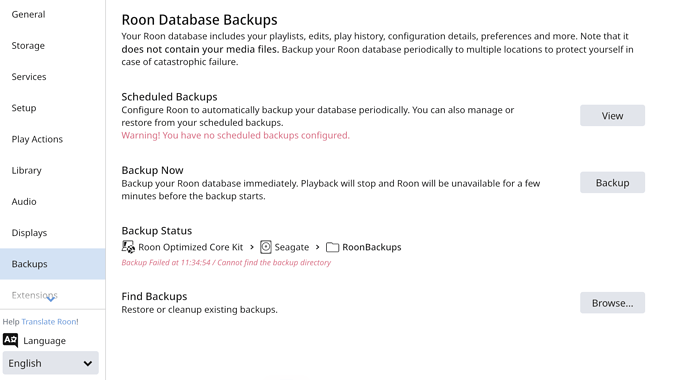
Task: Click the Language translate icon
Action: [10, 340]
